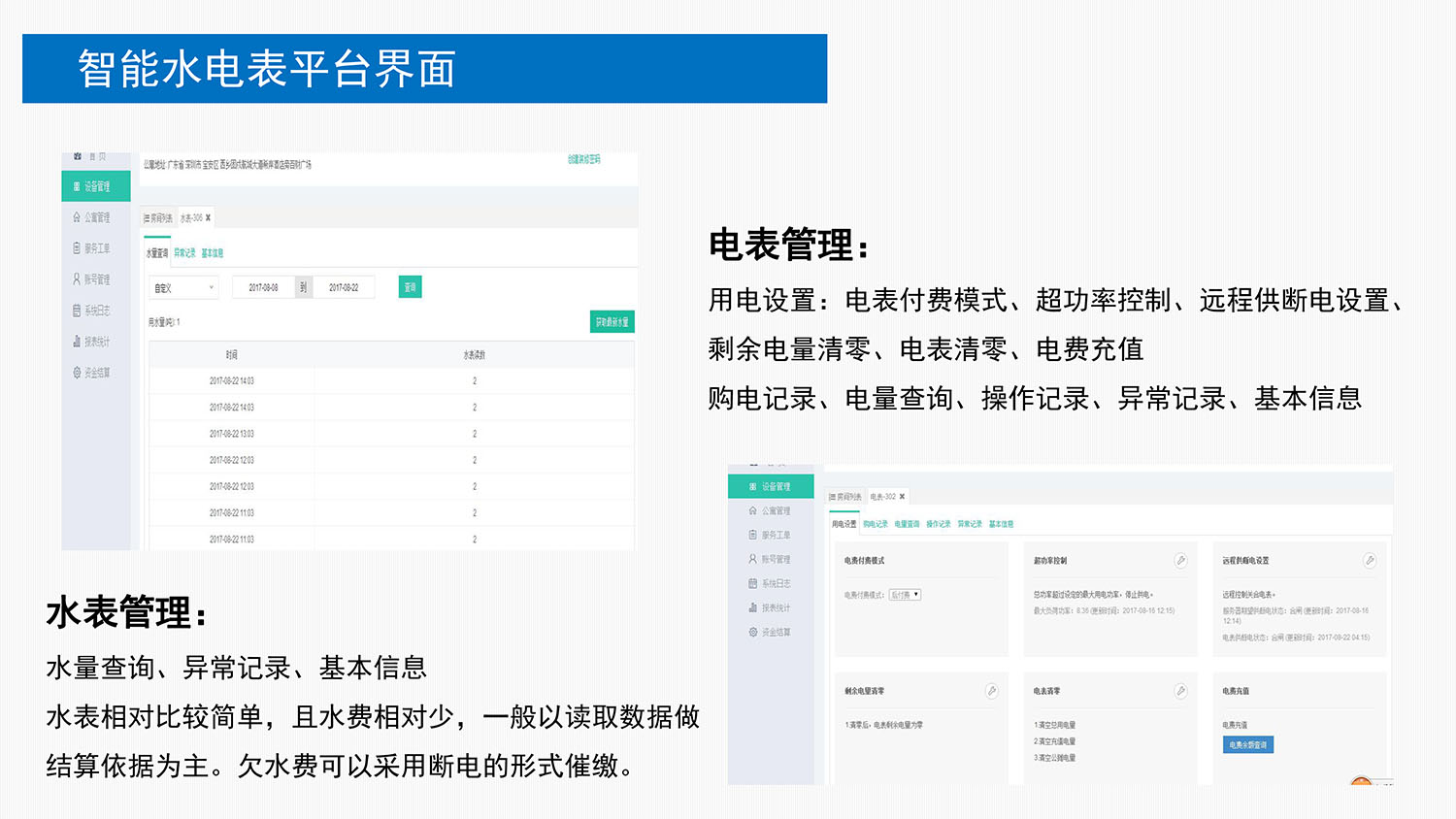Open the 自定义 date range dropdown

point(184,287)
